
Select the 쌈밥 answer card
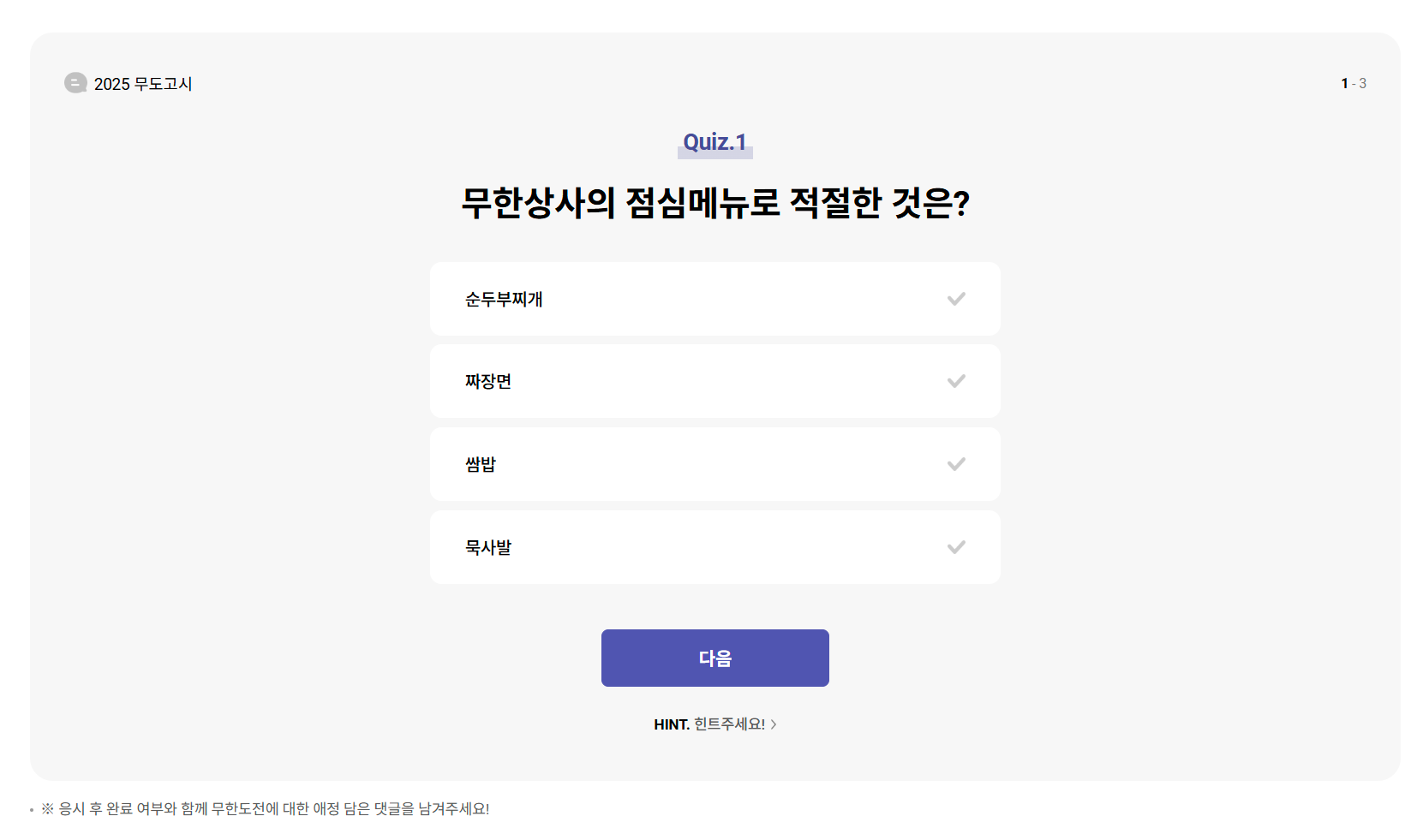pyautogui.click(x=714, y=464)
